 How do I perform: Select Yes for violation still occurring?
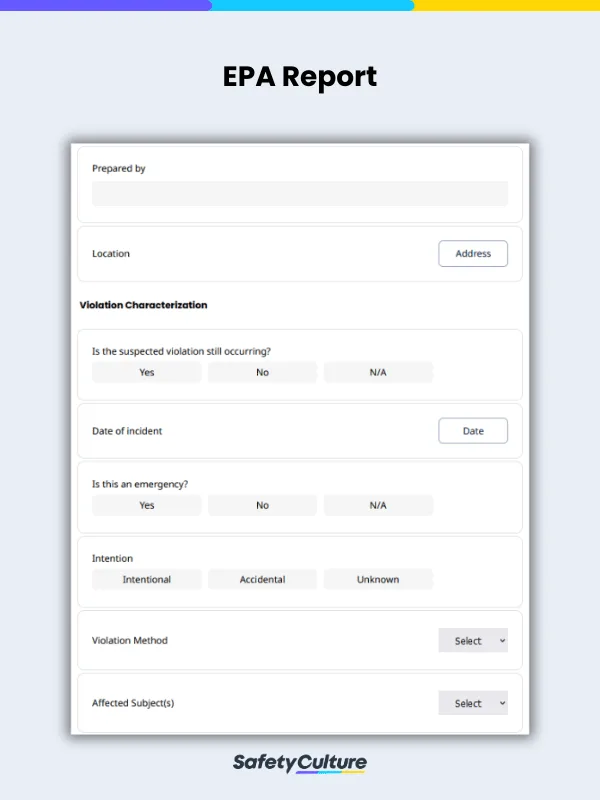tap(147, 372)
